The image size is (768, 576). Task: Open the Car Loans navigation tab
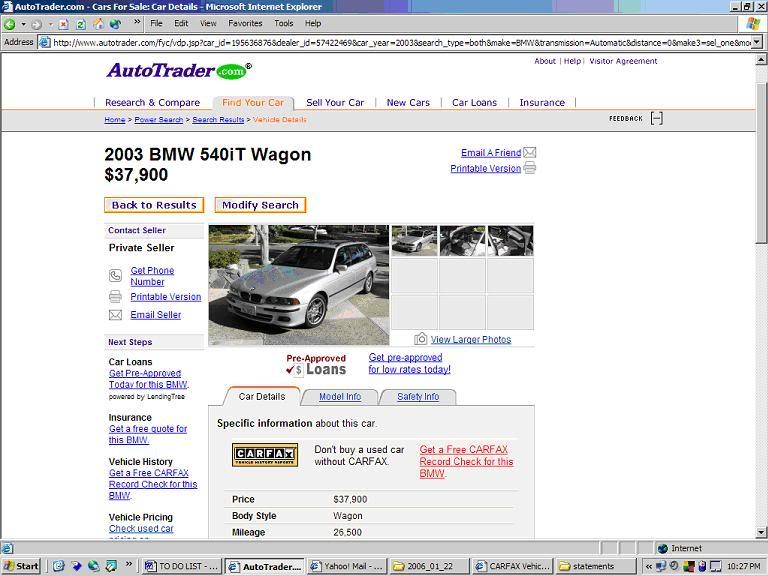coord(474,103)
